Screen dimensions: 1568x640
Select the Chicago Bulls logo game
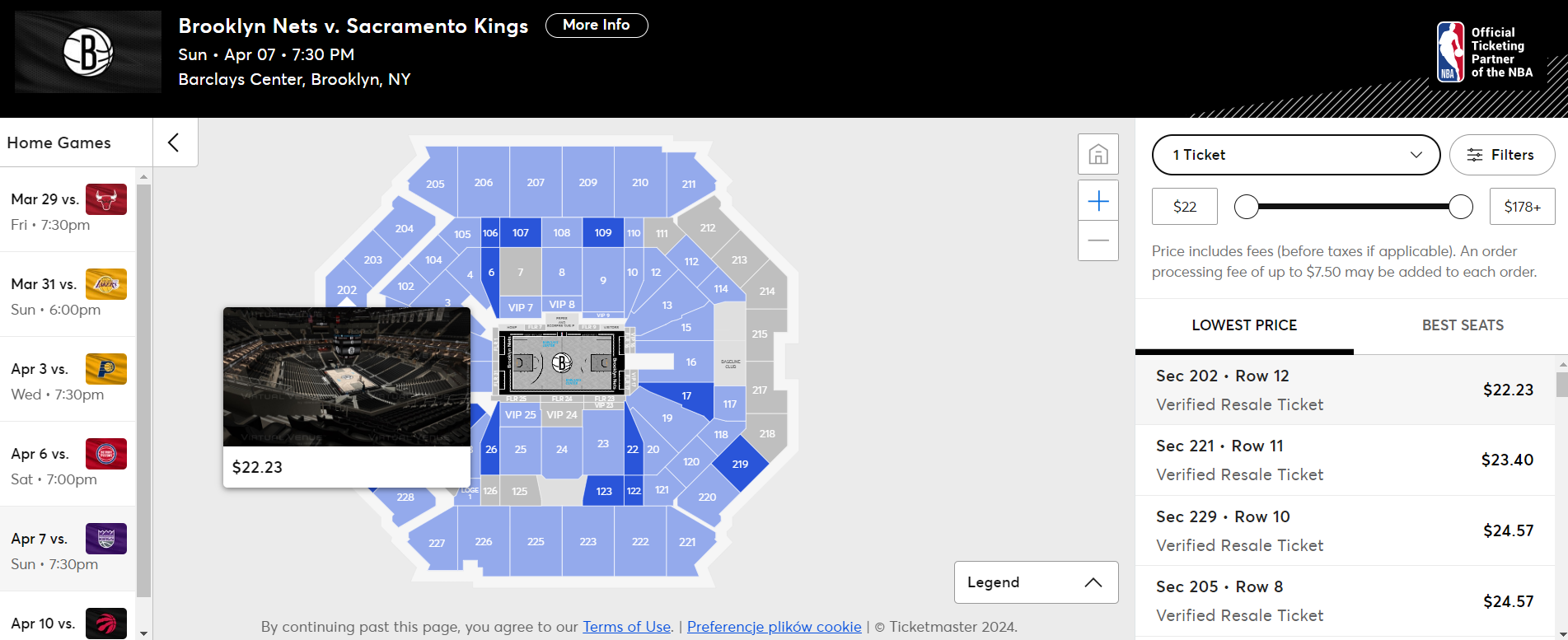point(106,199)
